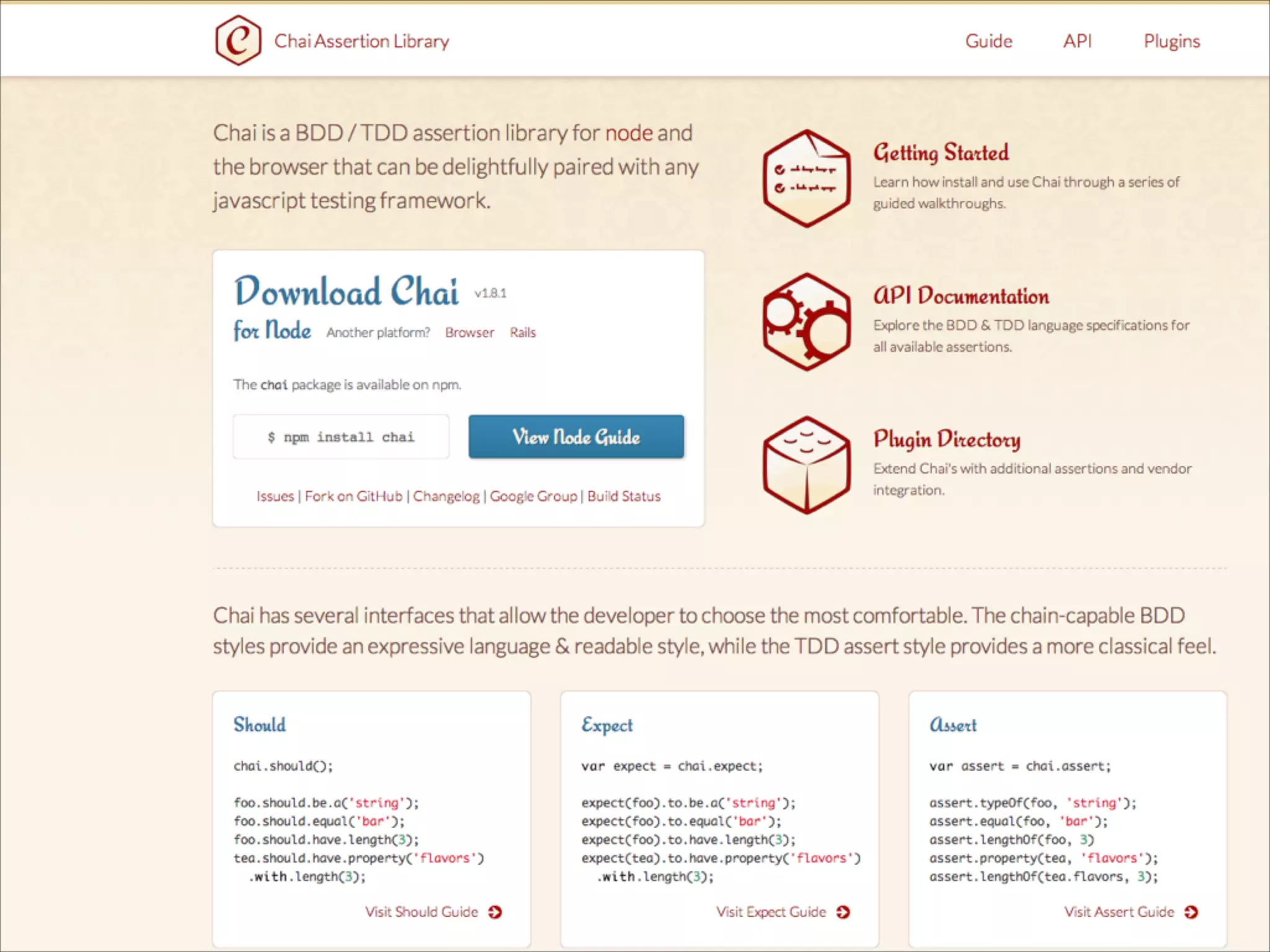Check the Build Status link
This screenshot has height=952, width=1270.
[624, 496]
